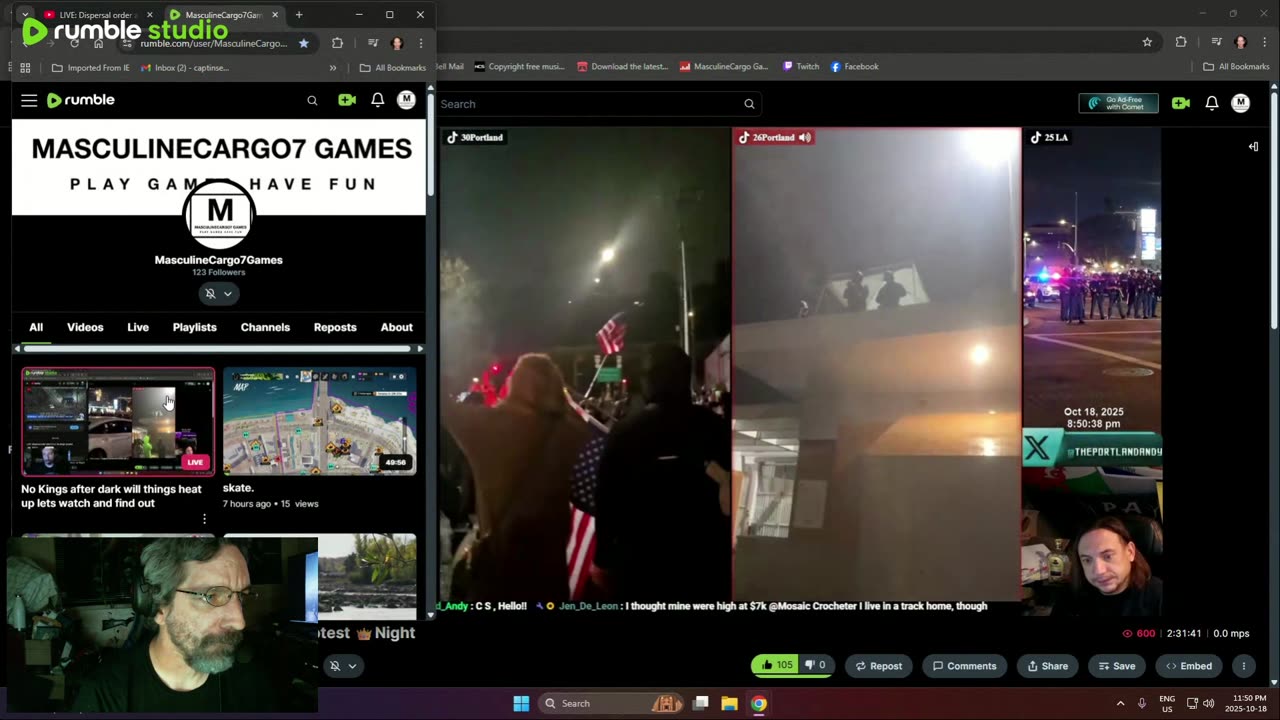Switch to the Live channel tab
Screen dimensions: 1280x720
(x=138, y=327)
